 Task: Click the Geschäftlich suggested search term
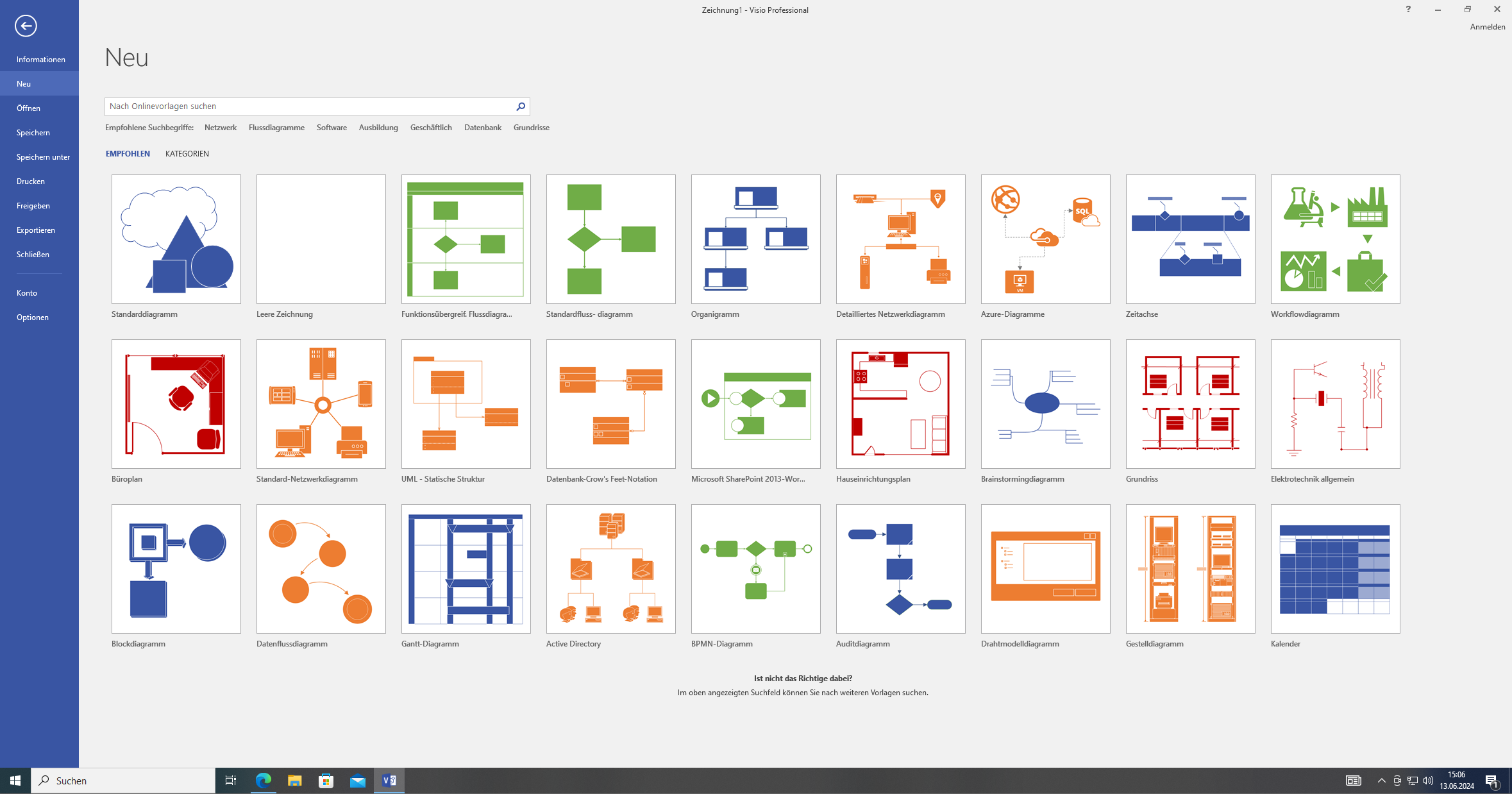point(431,128)
